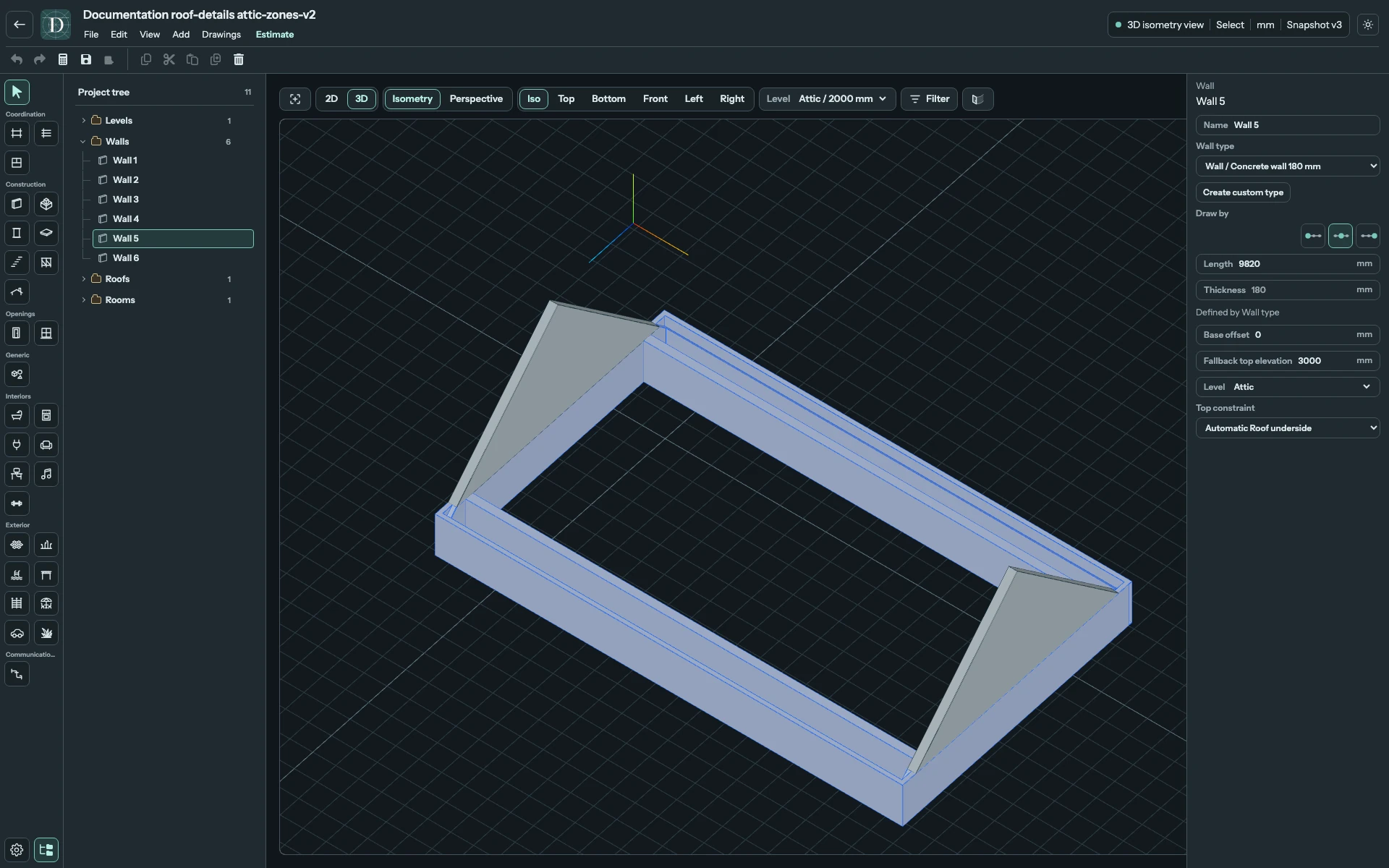Image resolution: width=1389 pixels, height=868 pixels.
Task: Click the Filter button
Action: pyautogui.click(x=930, y=99)
